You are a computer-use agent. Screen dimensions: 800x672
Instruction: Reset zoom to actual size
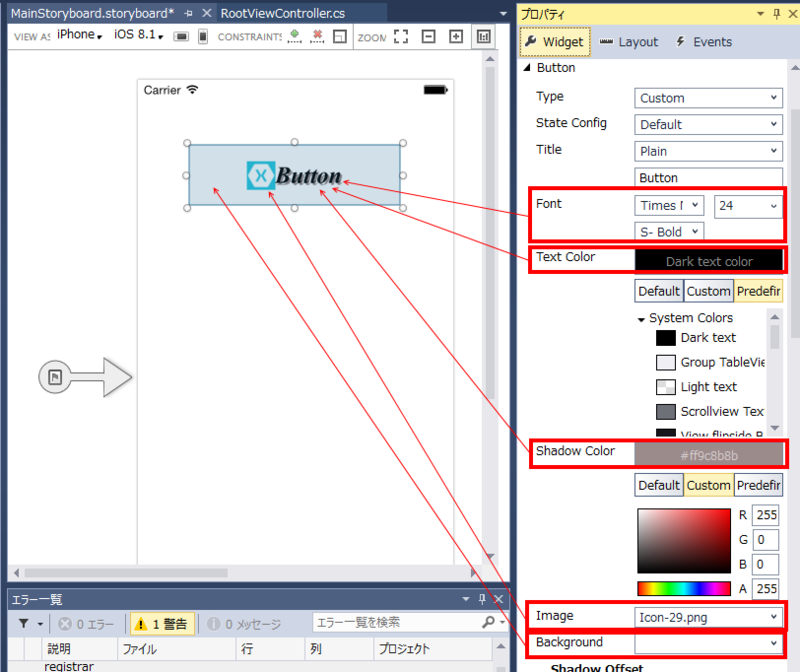(x=483, y=36)
